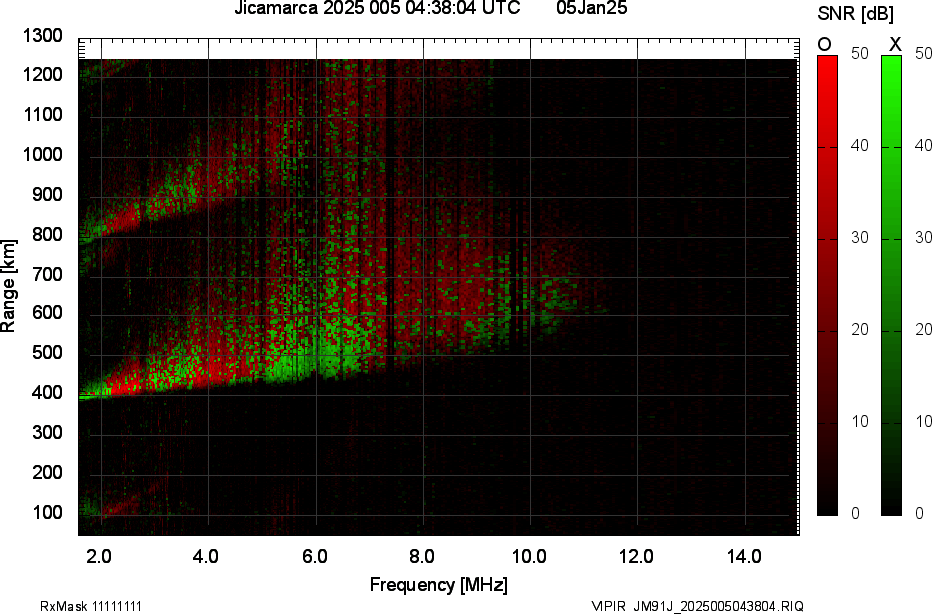Click the 900 range tick label
This screenshot has width=932, height=614.
coord(48,194)
